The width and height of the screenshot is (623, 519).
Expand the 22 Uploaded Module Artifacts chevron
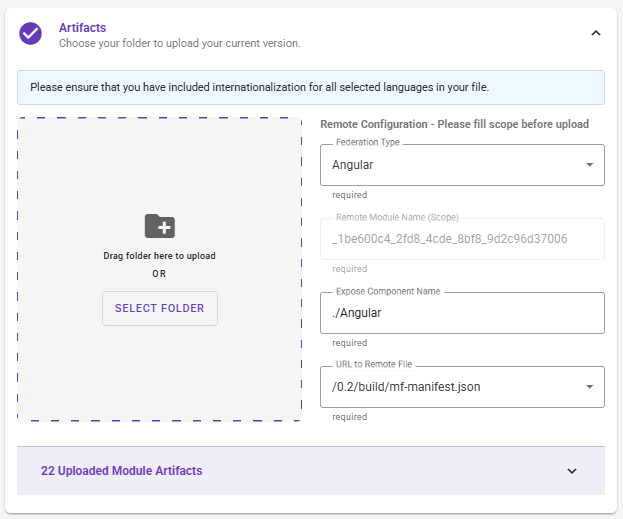(x=572, y=471)
